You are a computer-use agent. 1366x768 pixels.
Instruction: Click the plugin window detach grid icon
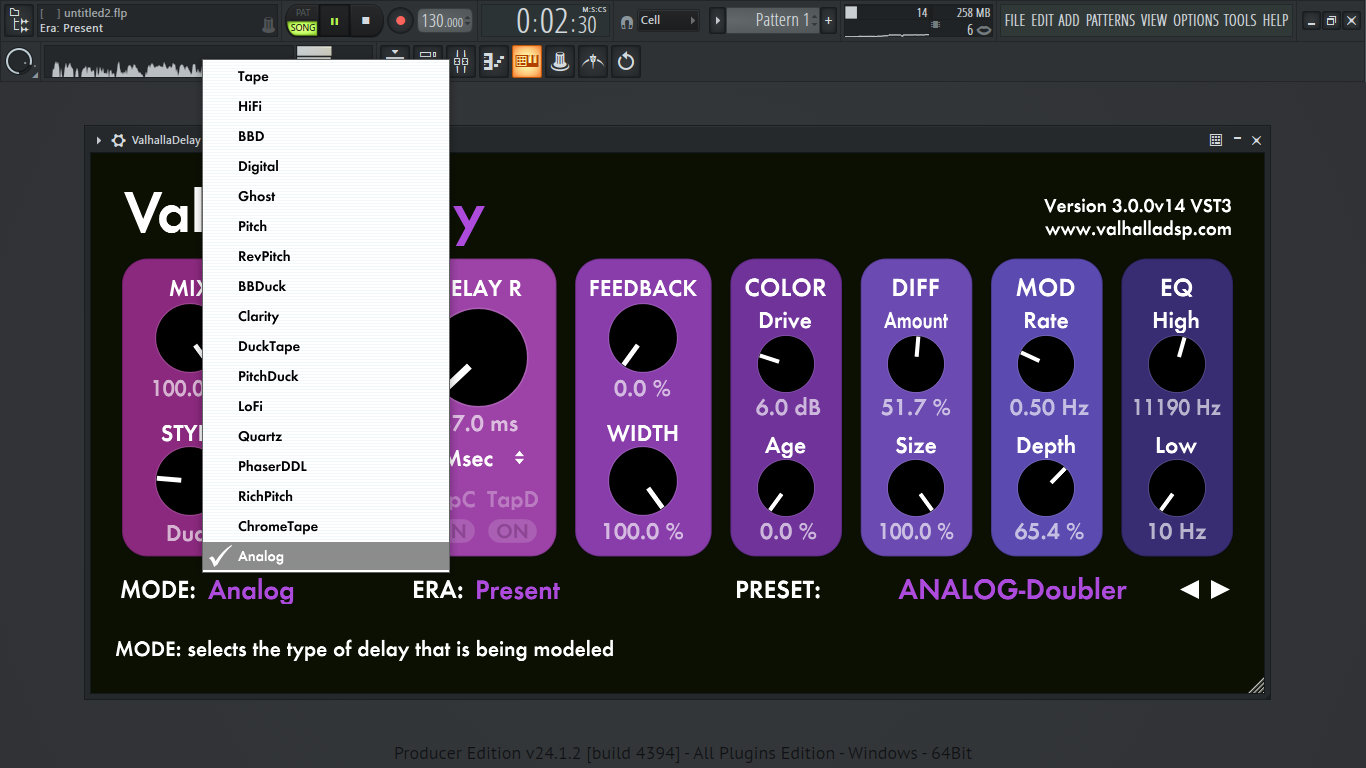(1215, 140)
